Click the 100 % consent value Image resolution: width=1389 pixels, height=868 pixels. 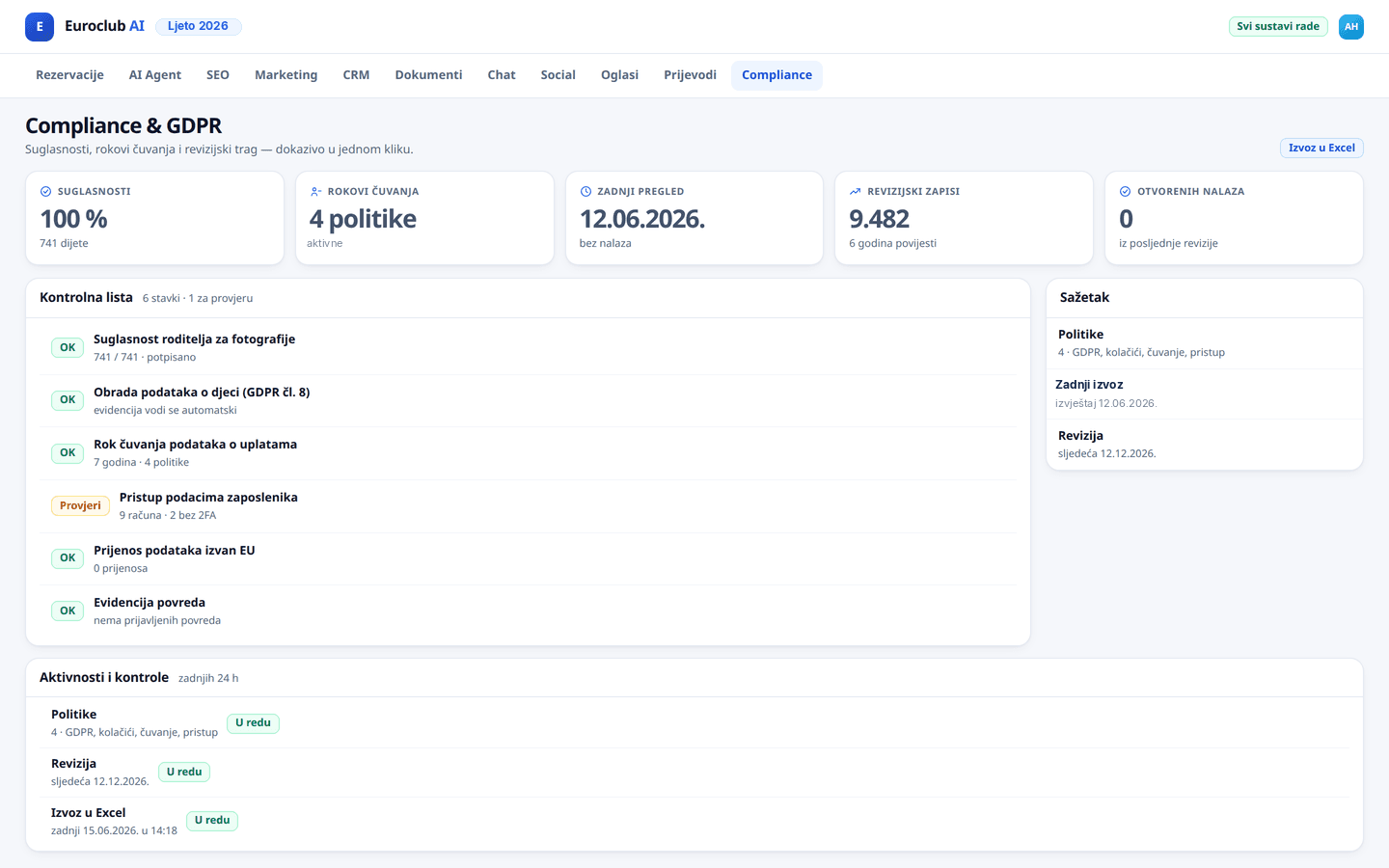pyautogui.click(x=73, y=220)
